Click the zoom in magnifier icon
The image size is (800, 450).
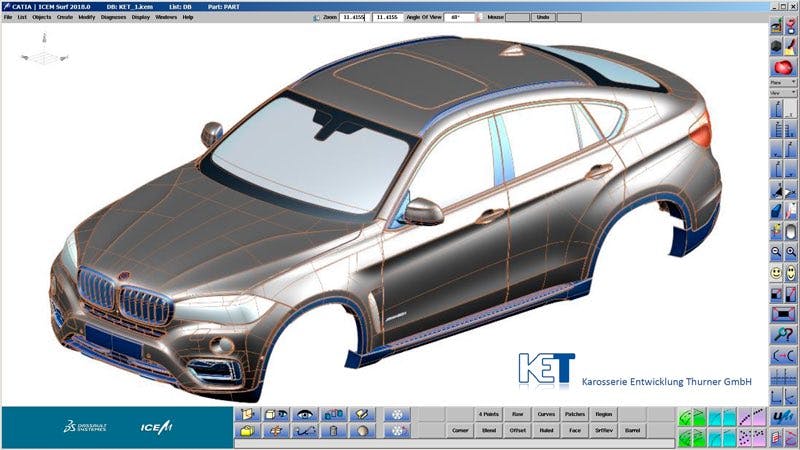pos(790,252)
